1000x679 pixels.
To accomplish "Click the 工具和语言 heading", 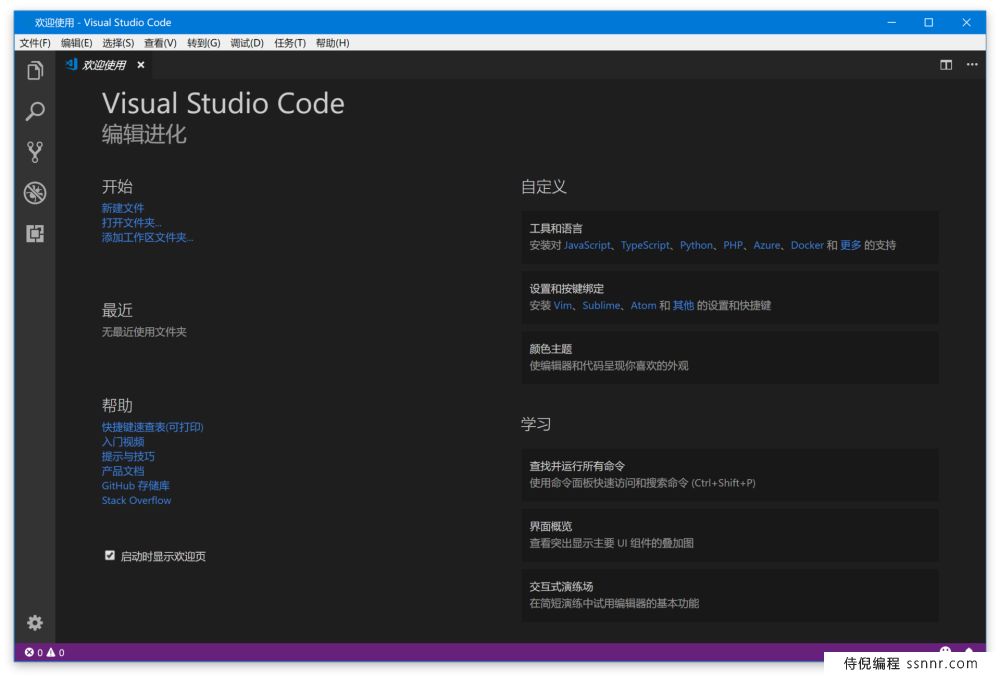I will pos(555,228).
